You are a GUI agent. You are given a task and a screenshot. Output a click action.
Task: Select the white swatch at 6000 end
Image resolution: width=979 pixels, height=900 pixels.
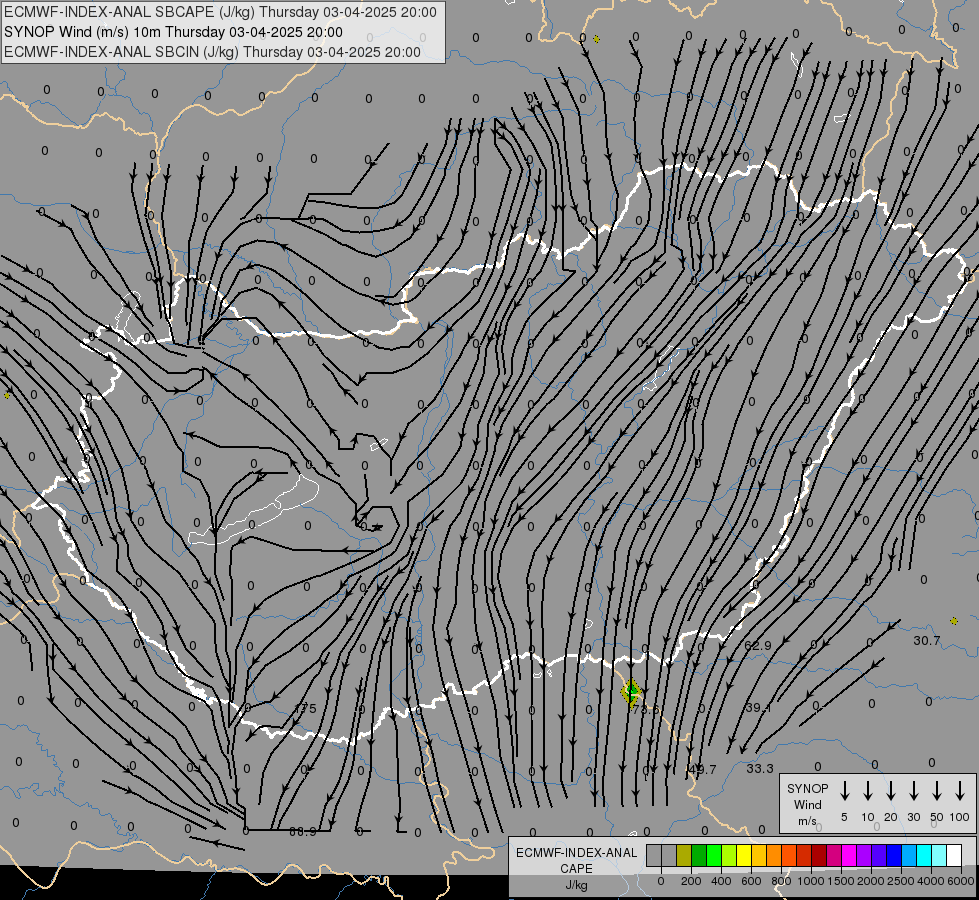[954, 855]
